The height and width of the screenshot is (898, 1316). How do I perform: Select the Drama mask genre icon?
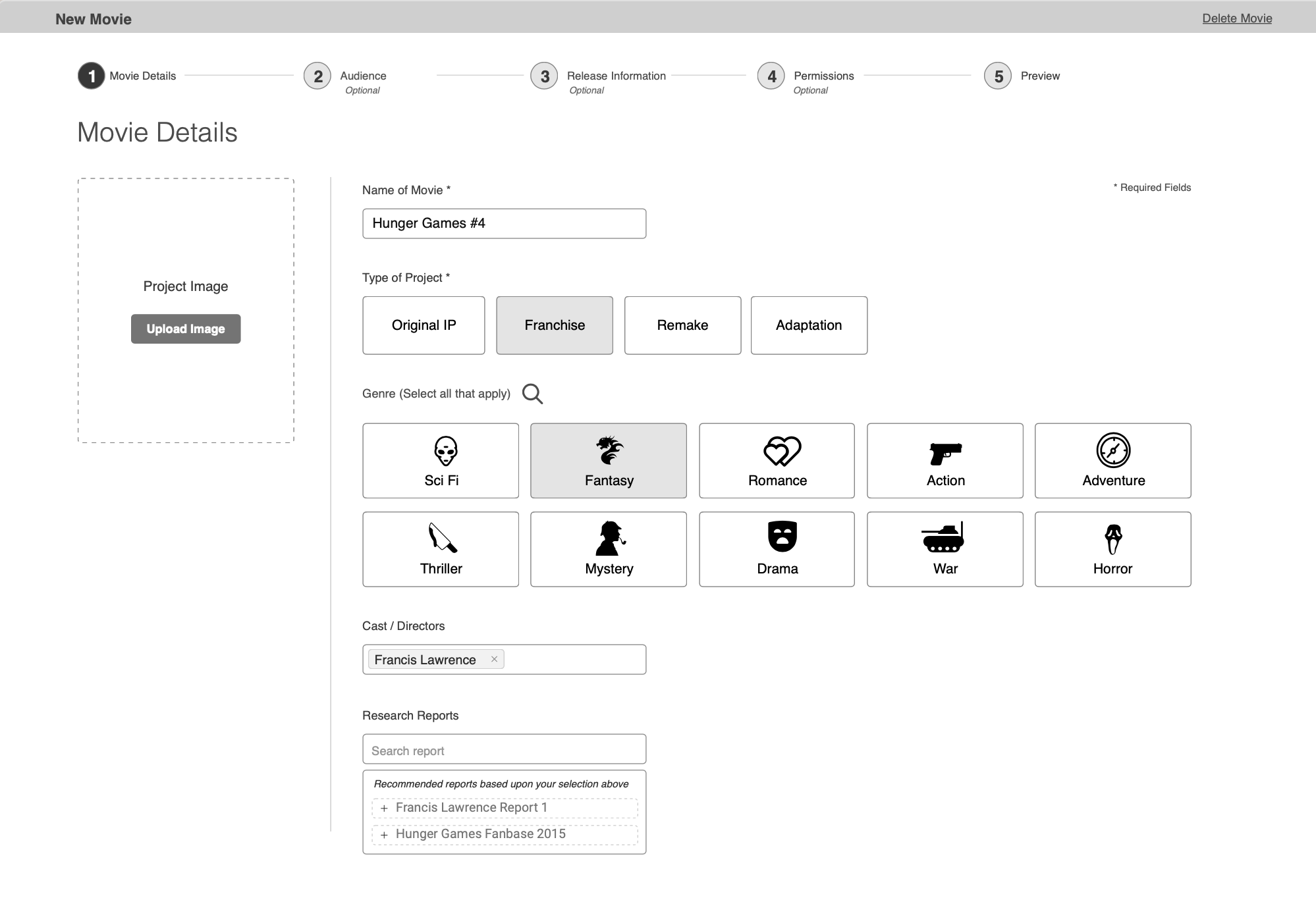[782, 537]
